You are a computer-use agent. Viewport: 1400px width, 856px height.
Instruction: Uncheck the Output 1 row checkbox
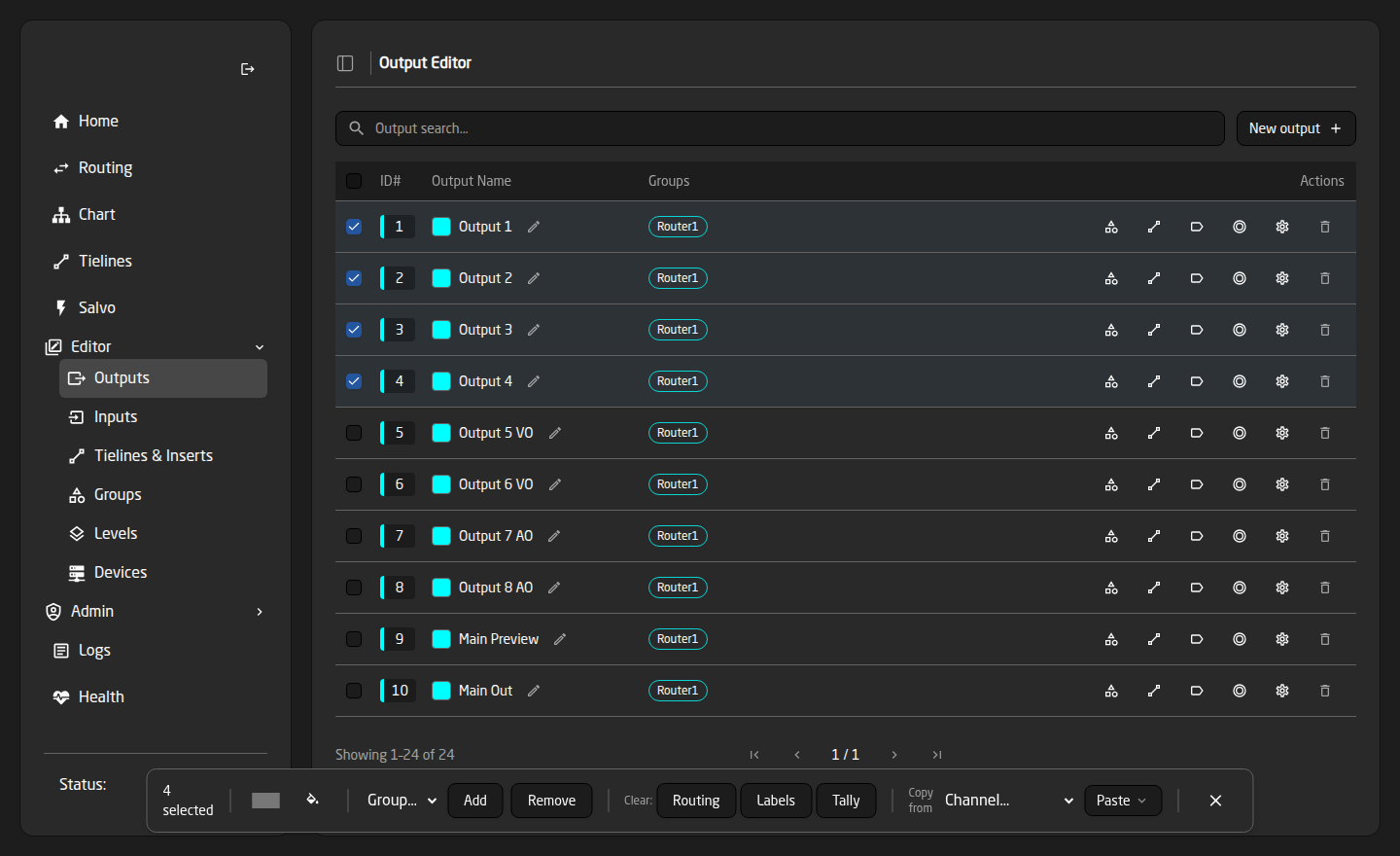pyautogui.click(x=354, y=227)
